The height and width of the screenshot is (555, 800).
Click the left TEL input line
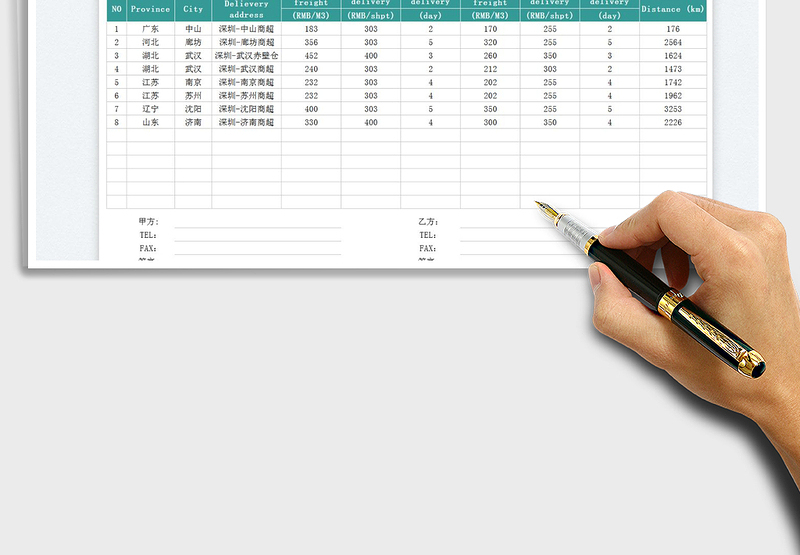tap(257, 236)
